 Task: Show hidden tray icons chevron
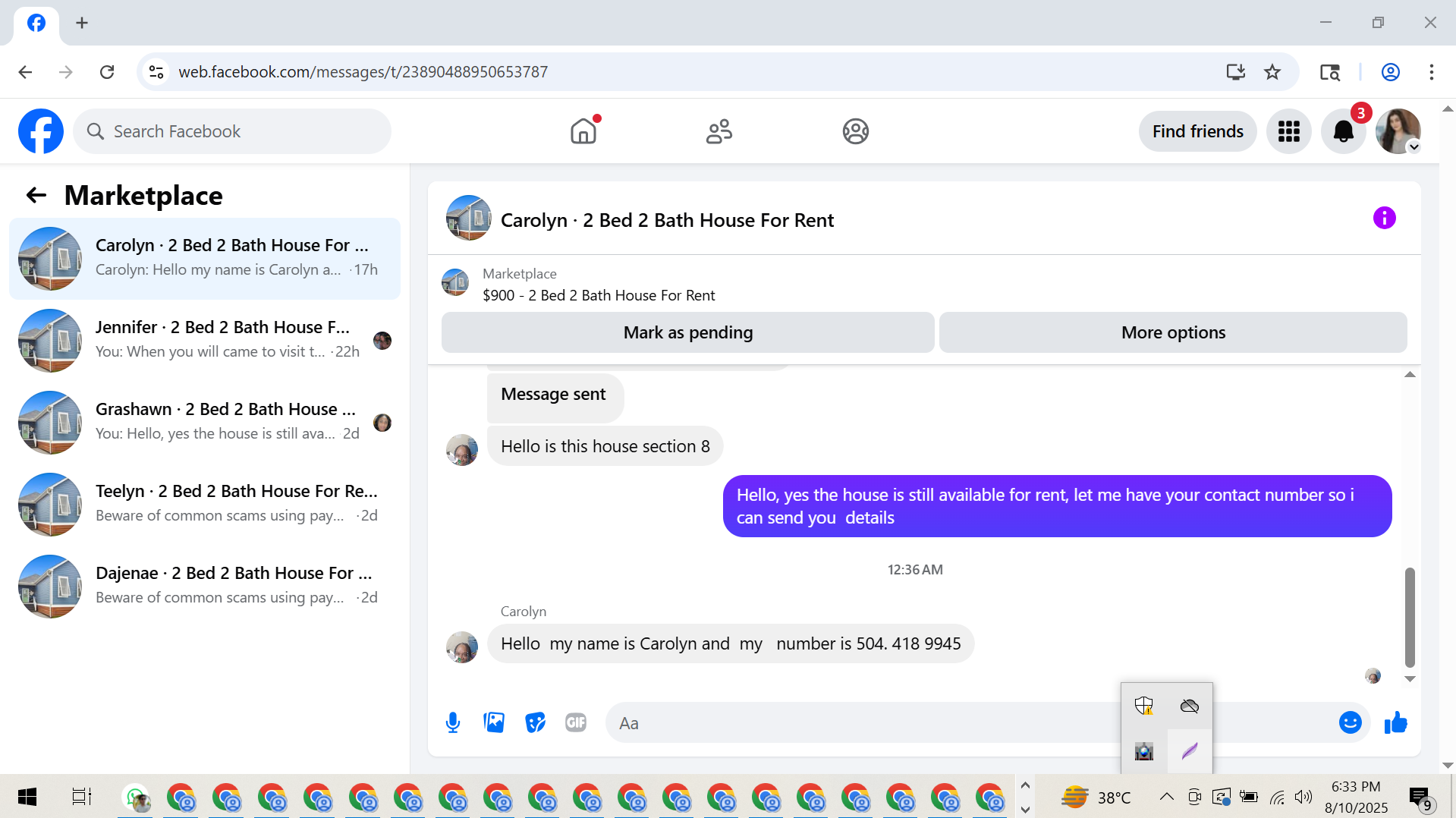pos(1166,797)
